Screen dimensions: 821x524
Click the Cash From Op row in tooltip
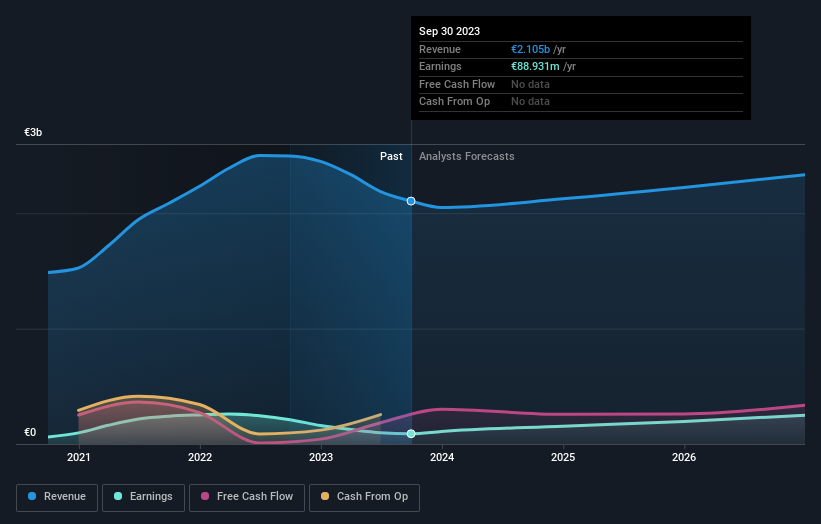click(x=581, y=102)
